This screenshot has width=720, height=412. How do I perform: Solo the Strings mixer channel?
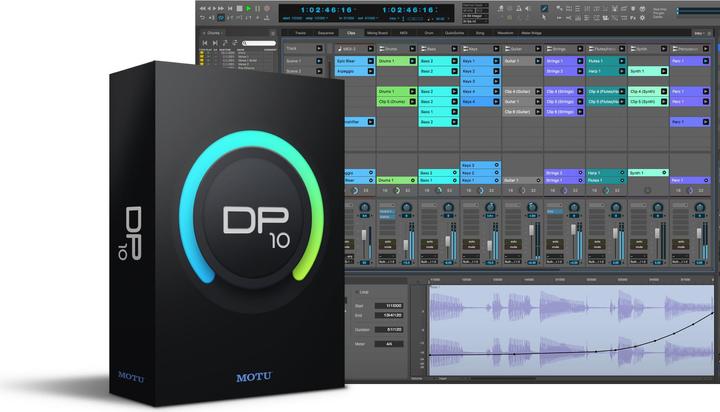(x=555, y=242)
